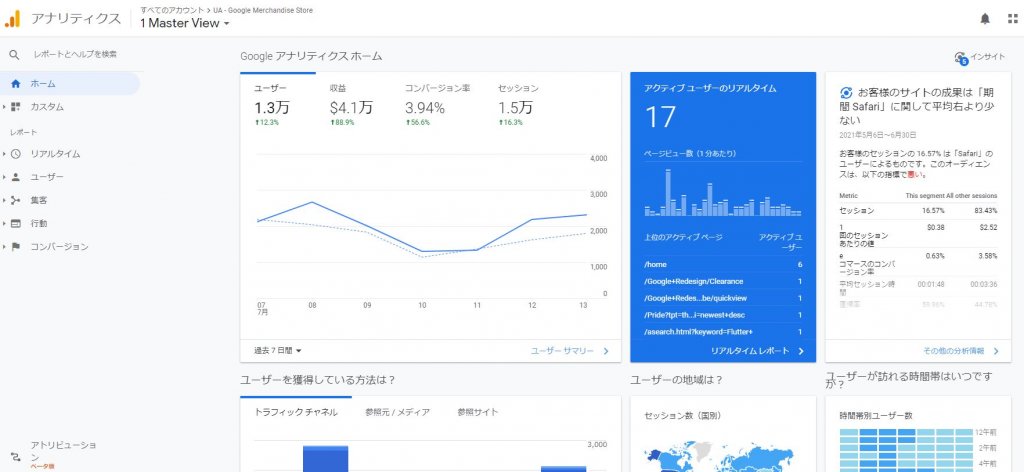Switch to 参照元 / メディア tab
1024x472 pixels.
(x=398, y=412)
